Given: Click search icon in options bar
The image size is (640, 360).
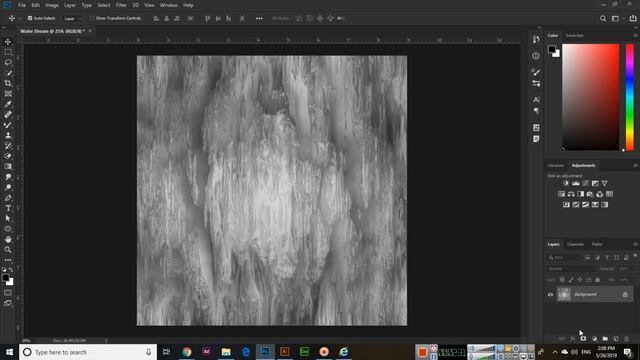Looking at the screenshot, I should click(x=603, y=18).
